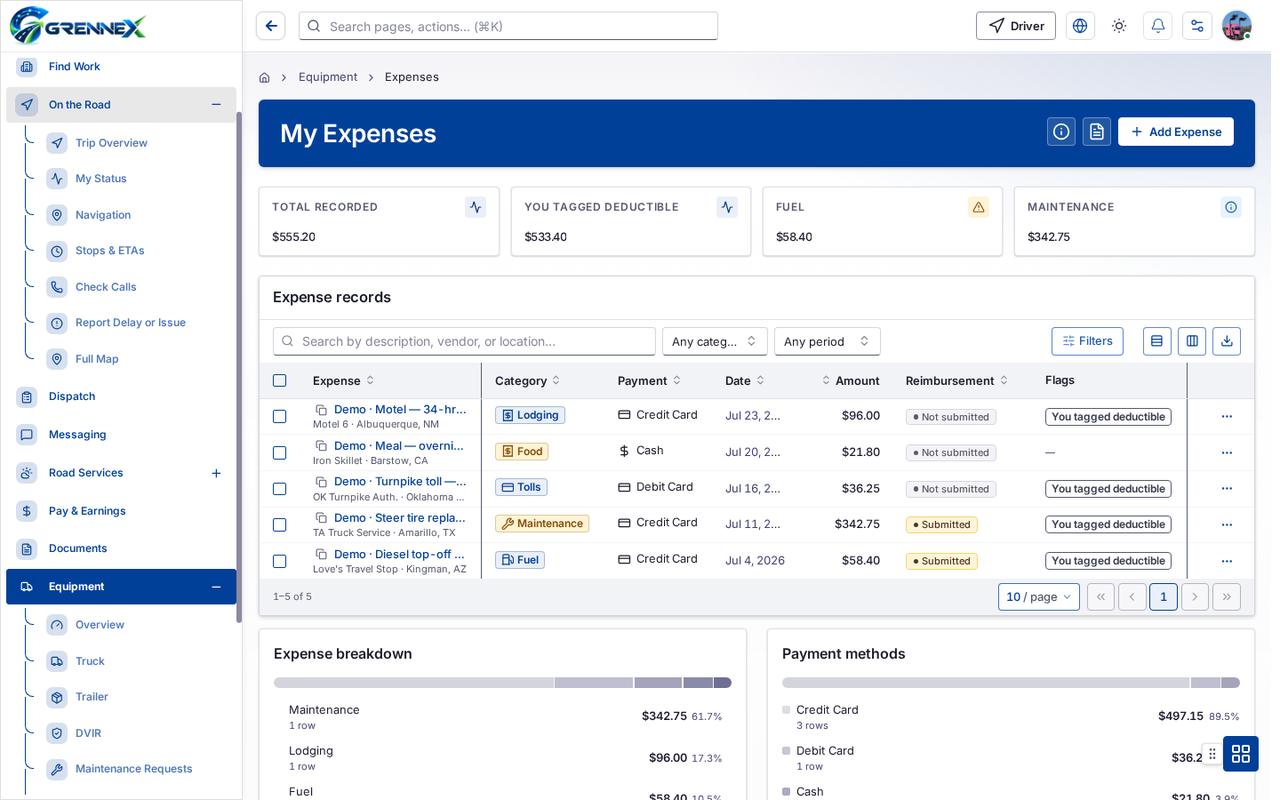
Task: Open Maintenance Requests in sidebar
Action: tap(134, 769)
